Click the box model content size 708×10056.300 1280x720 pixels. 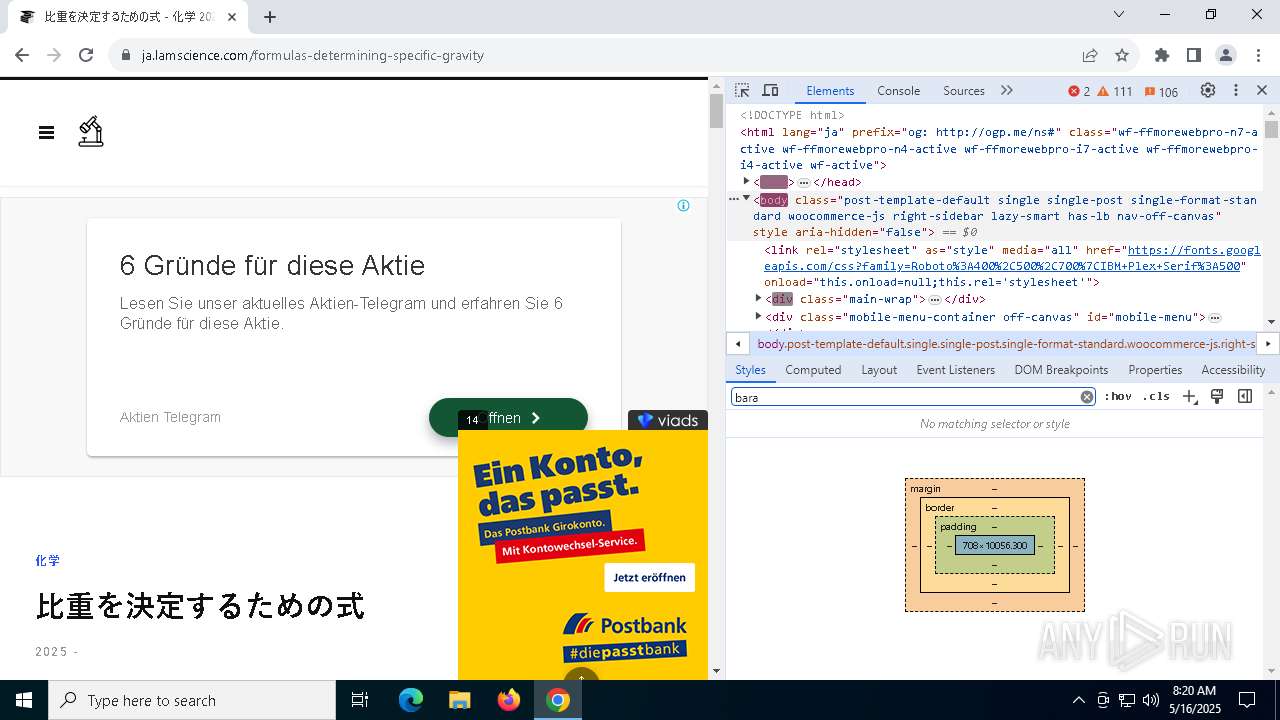pyautogui.click(x=995, y=546)
